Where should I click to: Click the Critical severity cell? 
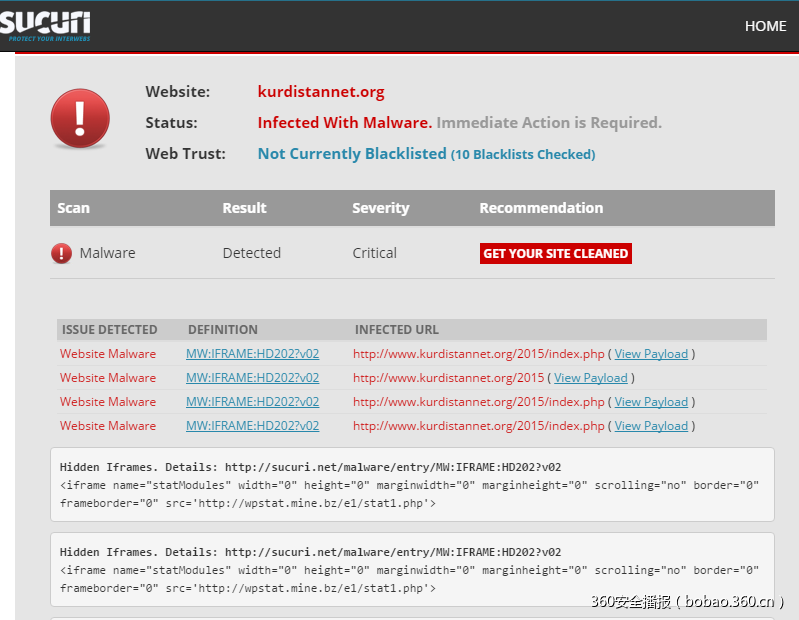375,253
